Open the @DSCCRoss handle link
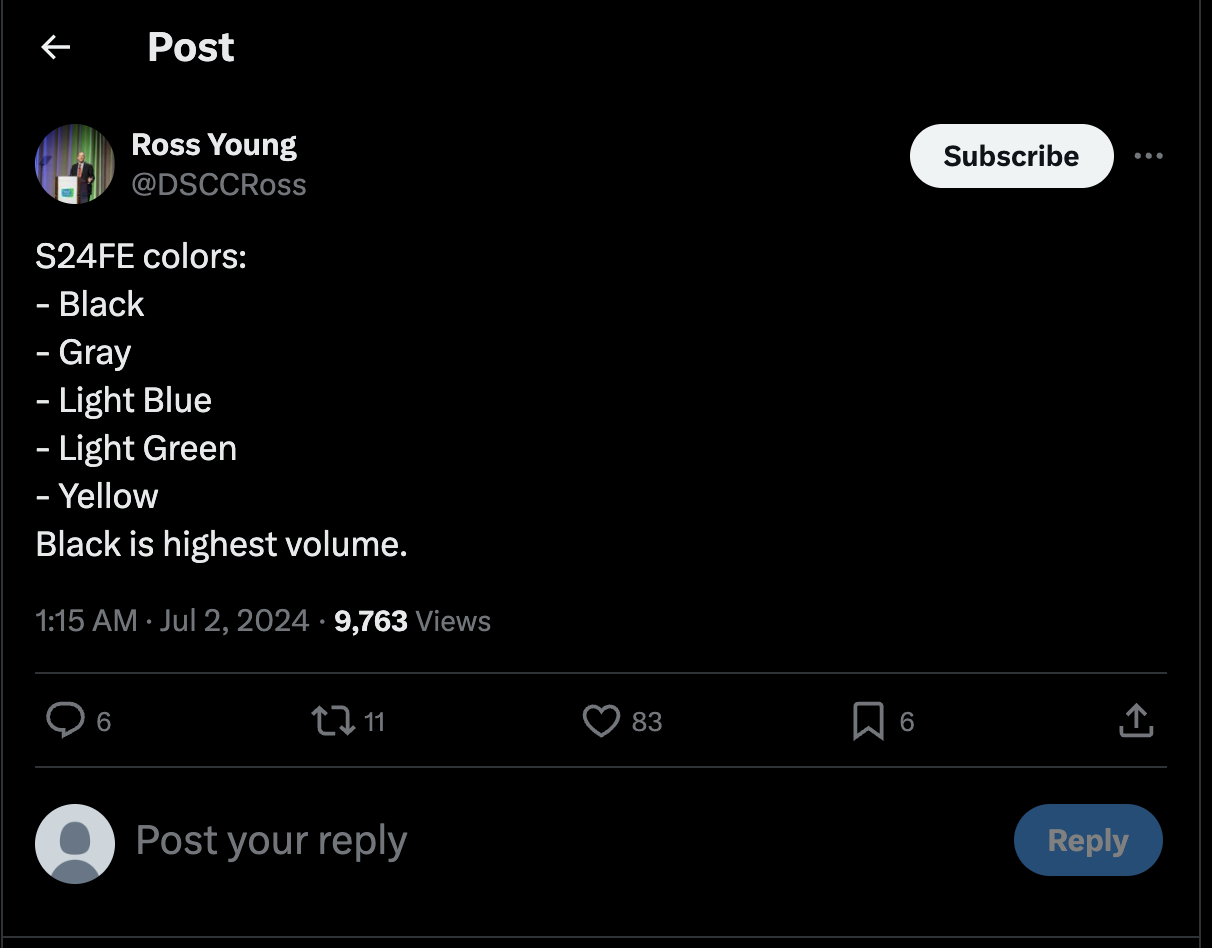The height and width of the screenshot is (948, 1212). tap(219, 185)
